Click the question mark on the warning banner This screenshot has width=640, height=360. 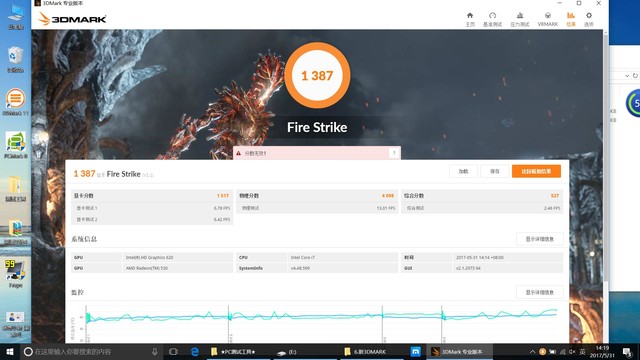(x=394, y=153)
